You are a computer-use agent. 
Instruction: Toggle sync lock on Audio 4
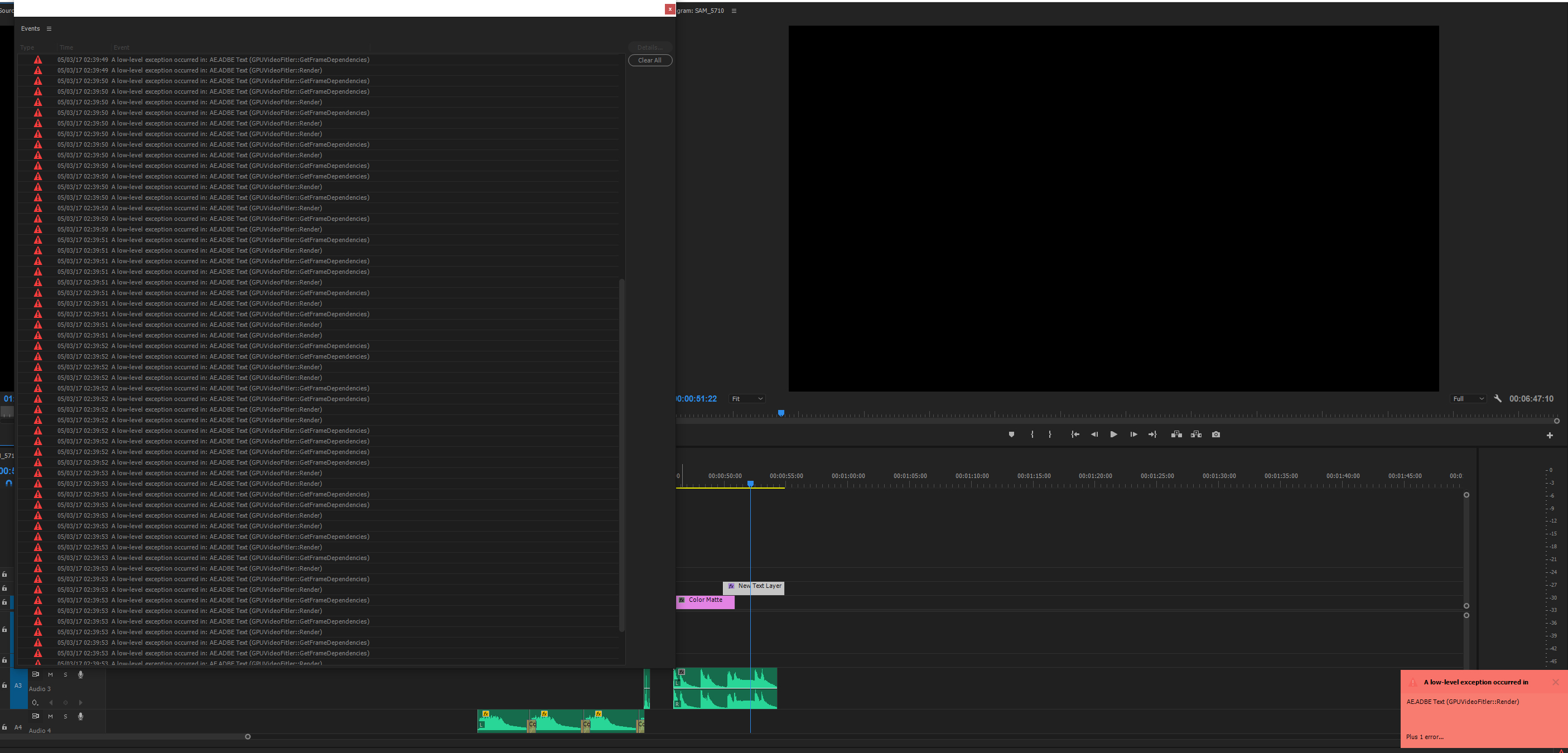click(35, 717)
